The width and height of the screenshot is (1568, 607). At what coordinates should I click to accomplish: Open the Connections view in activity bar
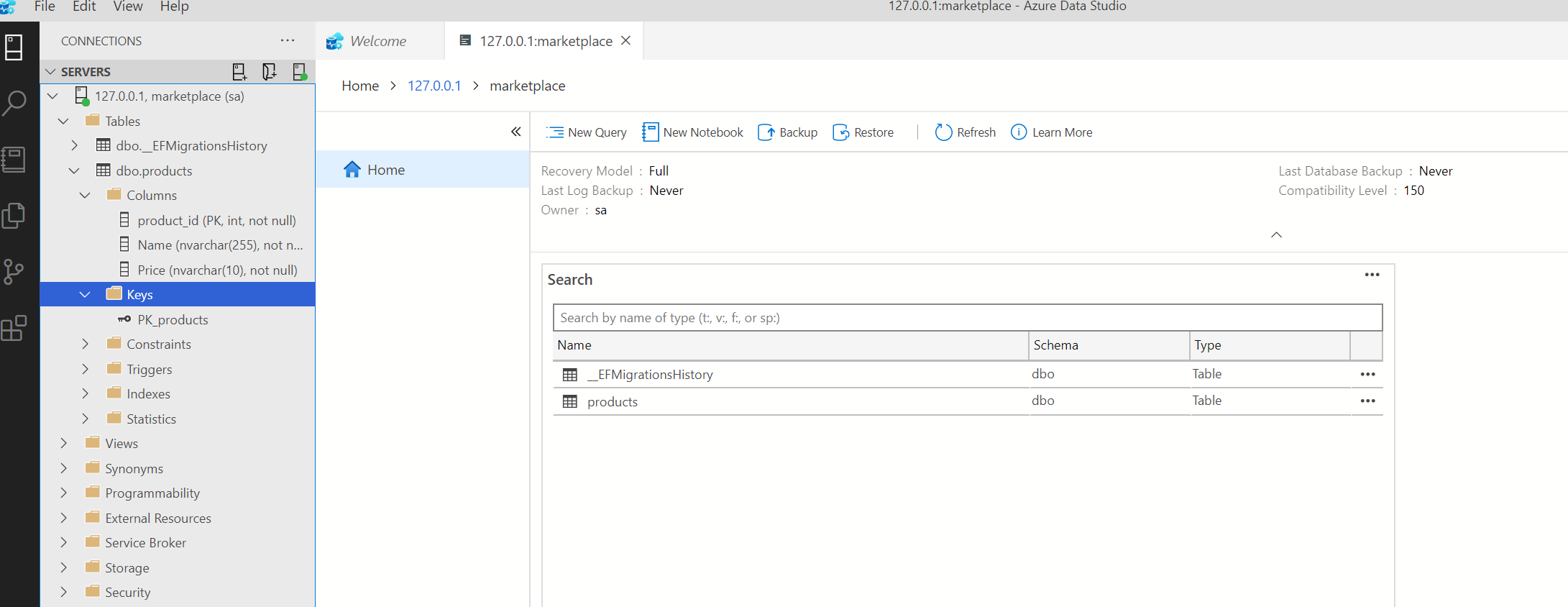coord(14,47)
